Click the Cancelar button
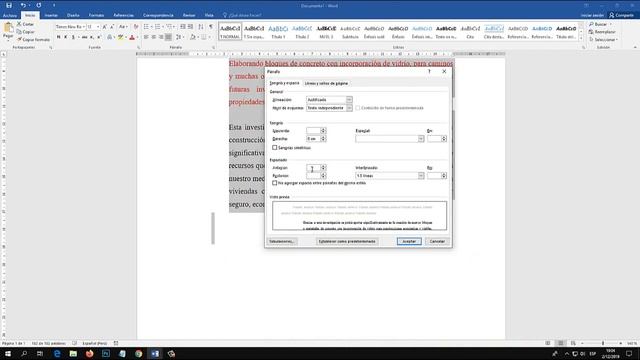 [437, 241]
